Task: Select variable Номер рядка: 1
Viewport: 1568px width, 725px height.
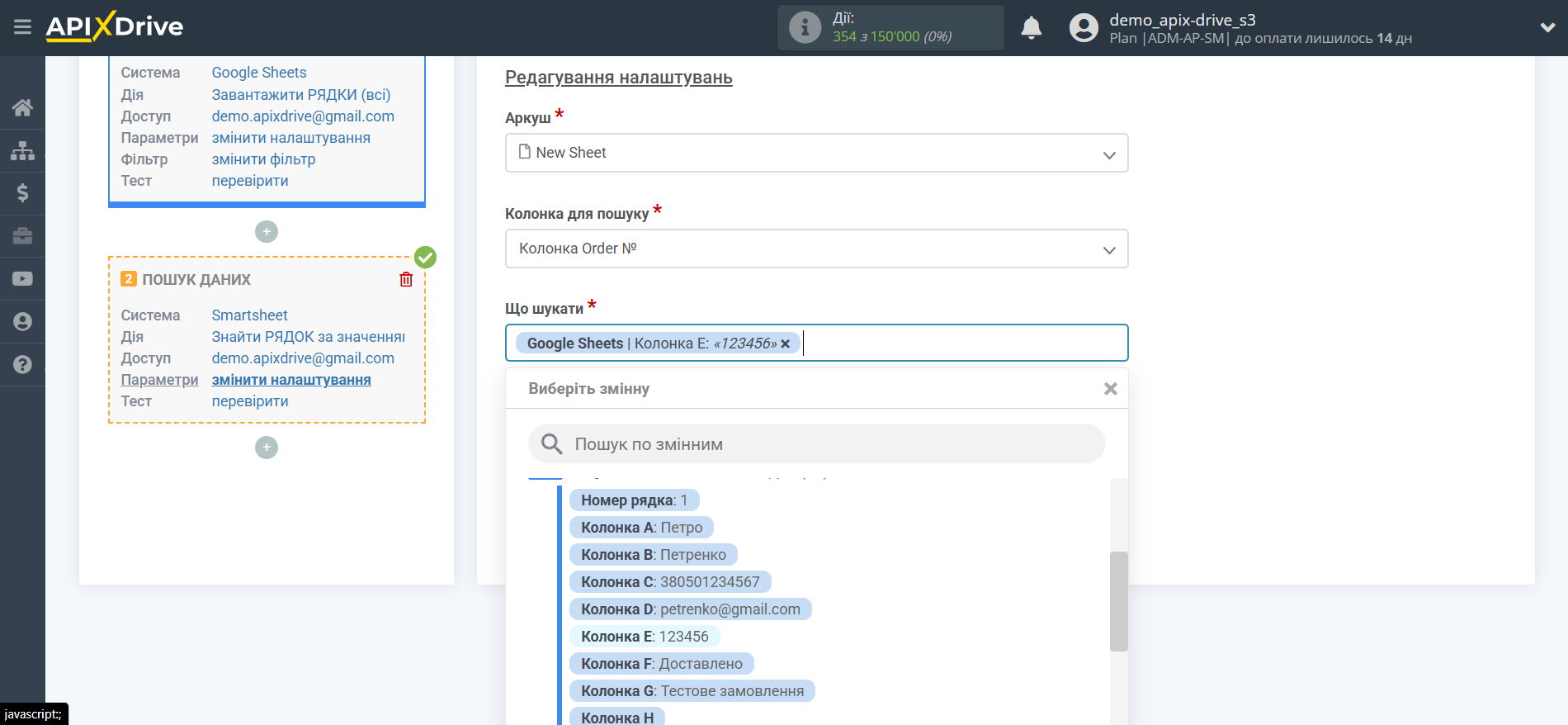Action: click(x=634, y=500)
